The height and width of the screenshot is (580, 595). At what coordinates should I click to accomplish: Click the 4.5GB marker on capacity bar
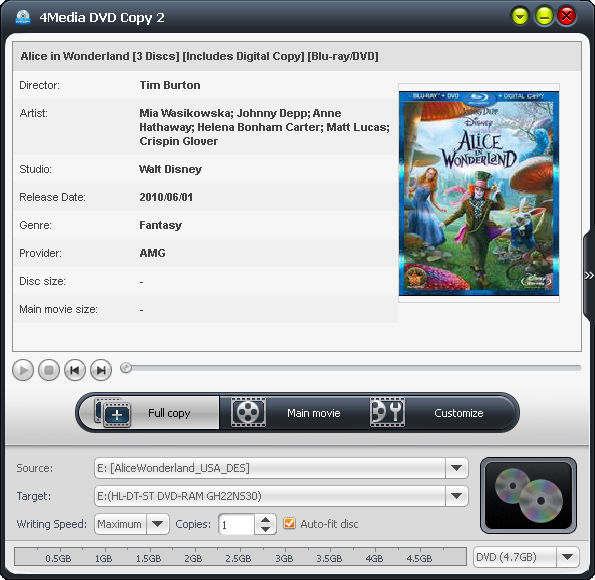pos(419,558)
